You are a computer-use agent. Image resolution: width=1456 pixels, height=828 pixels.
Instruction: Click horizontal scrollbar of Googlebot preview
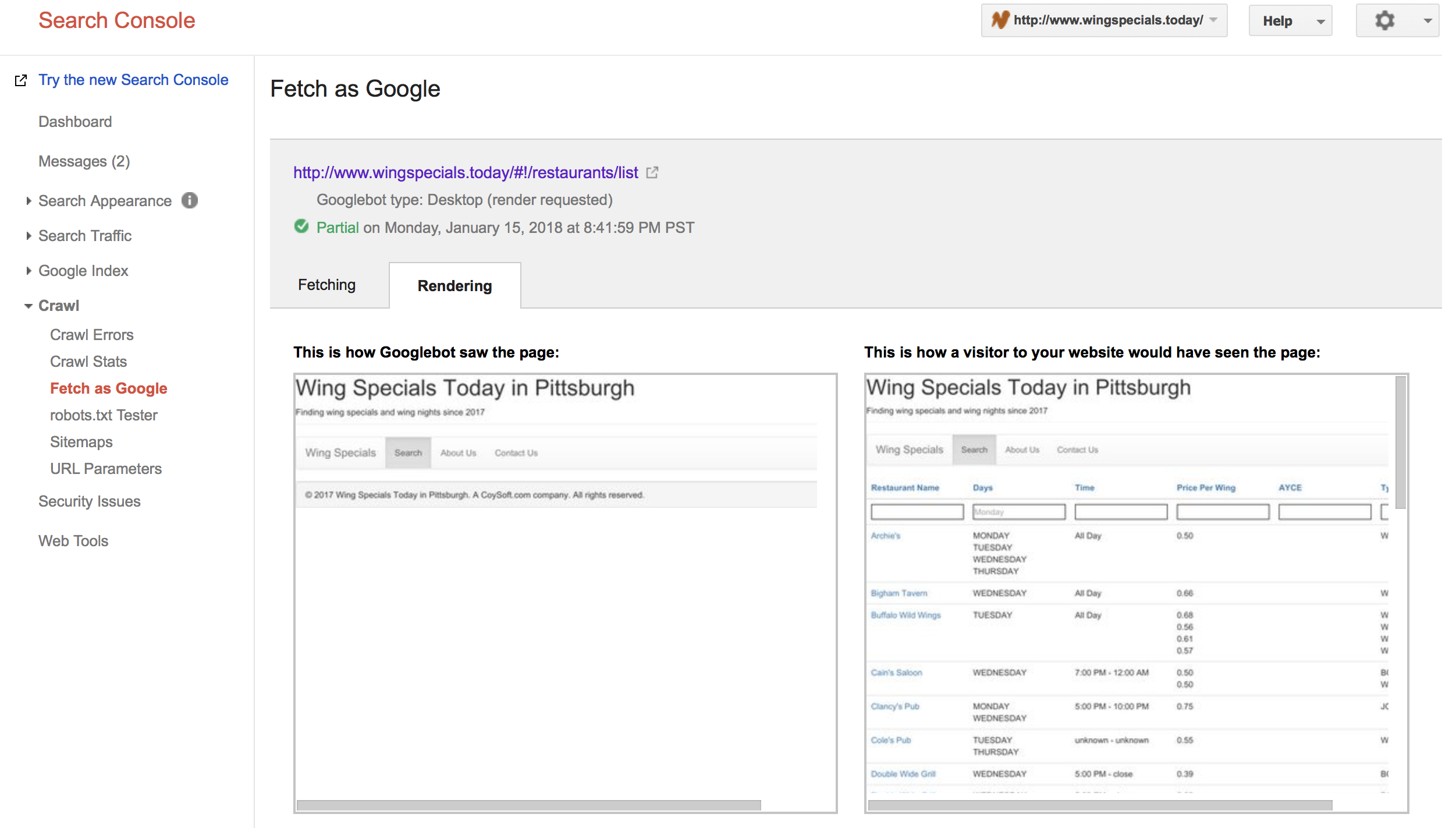pos(528,805)
